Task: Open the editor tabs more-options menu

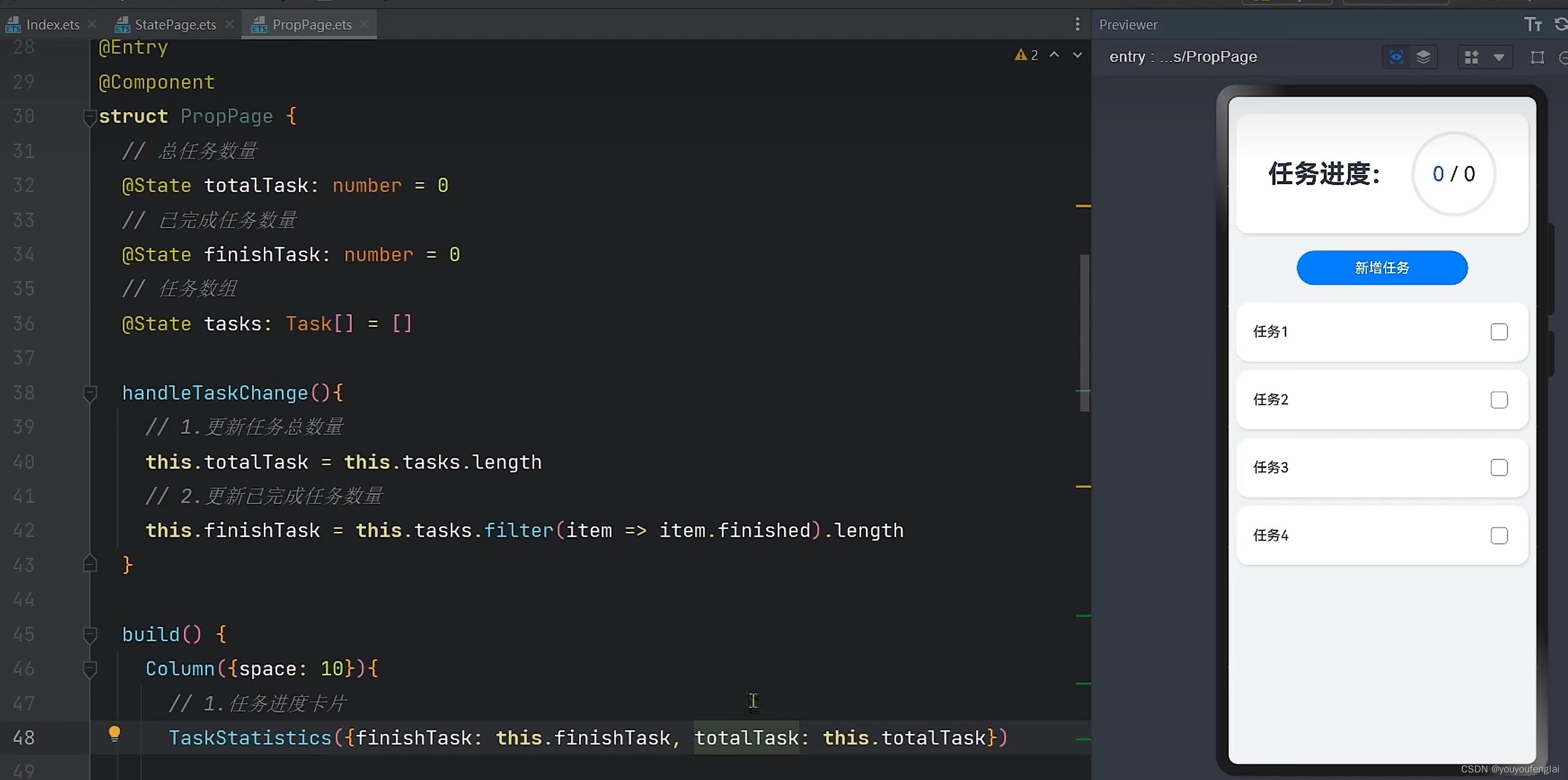Action: (1077, 24)
